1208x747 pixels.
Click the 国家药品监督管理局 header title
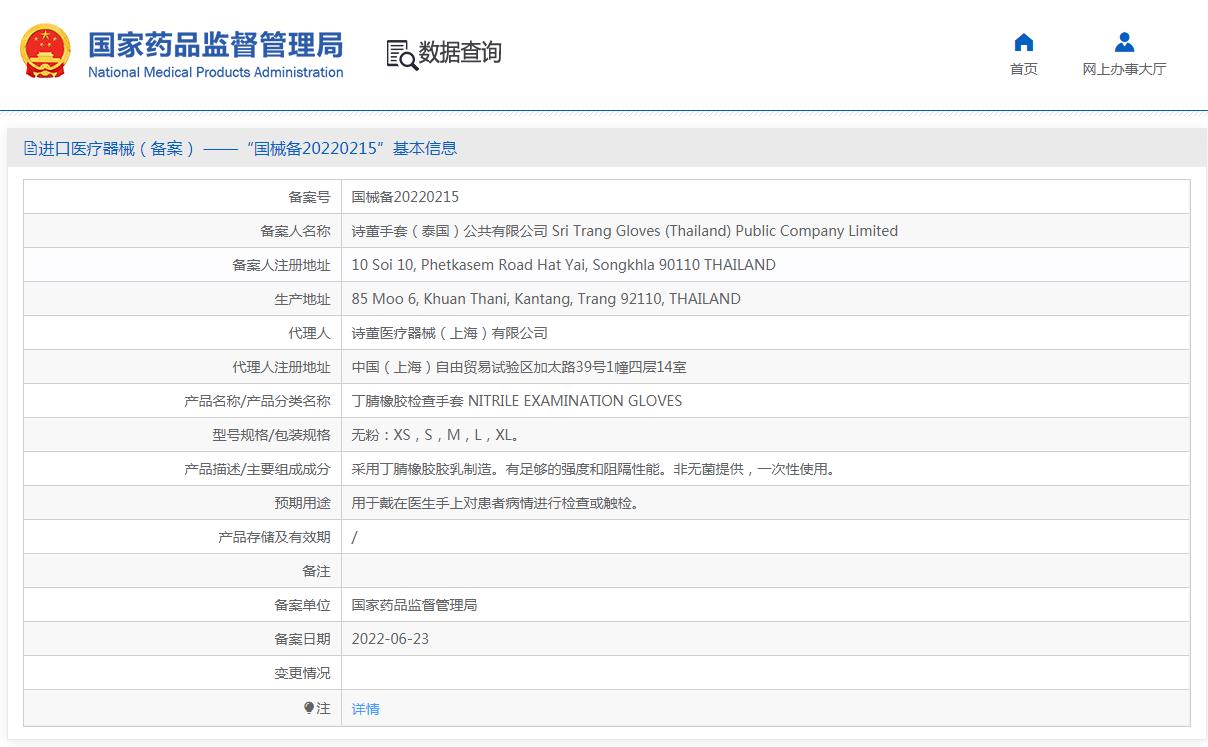pyautogui.click(x=216, y=45)
